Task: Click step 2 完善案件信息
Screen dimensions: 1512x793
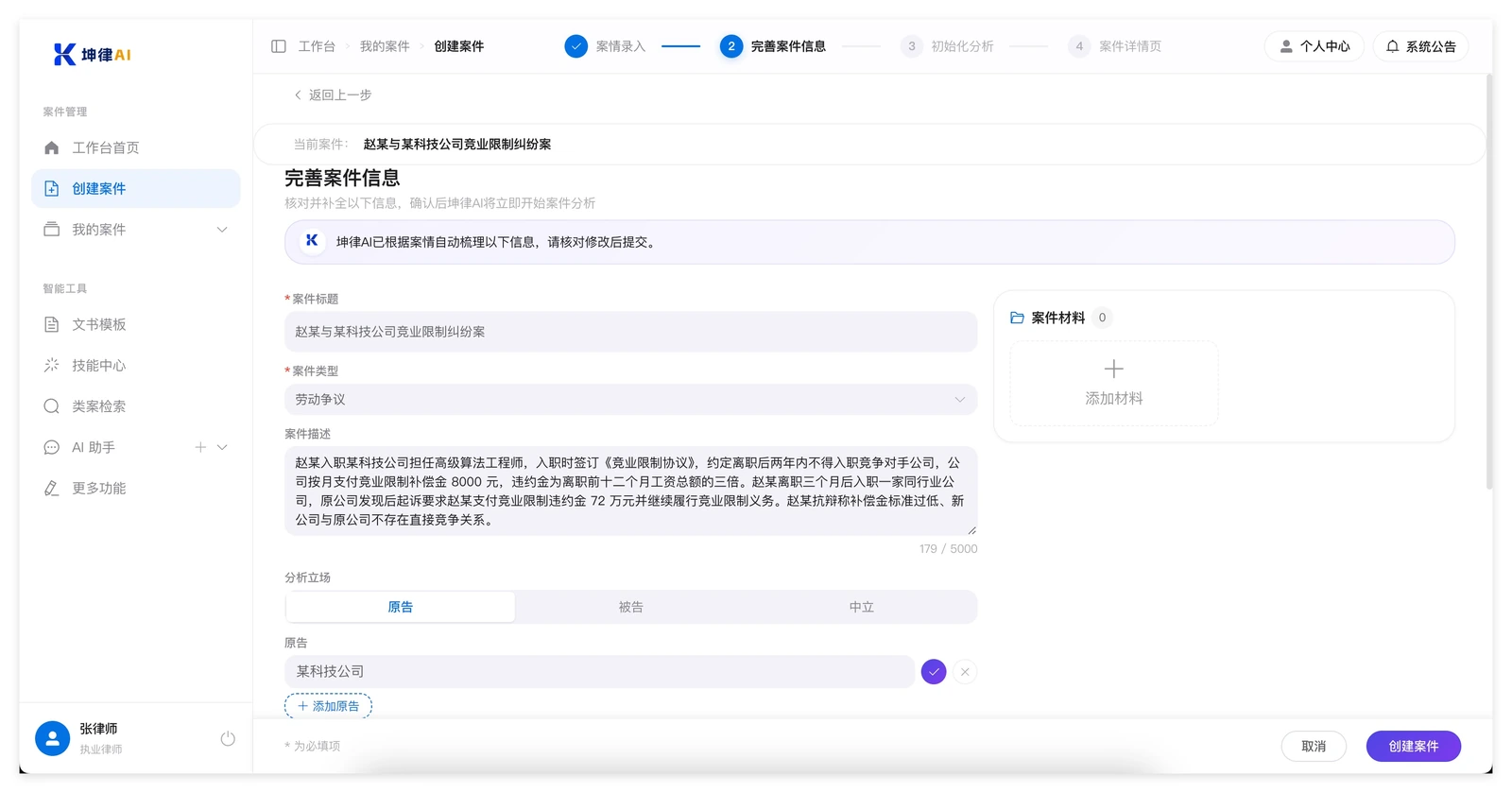Action: tap(773, 46)
